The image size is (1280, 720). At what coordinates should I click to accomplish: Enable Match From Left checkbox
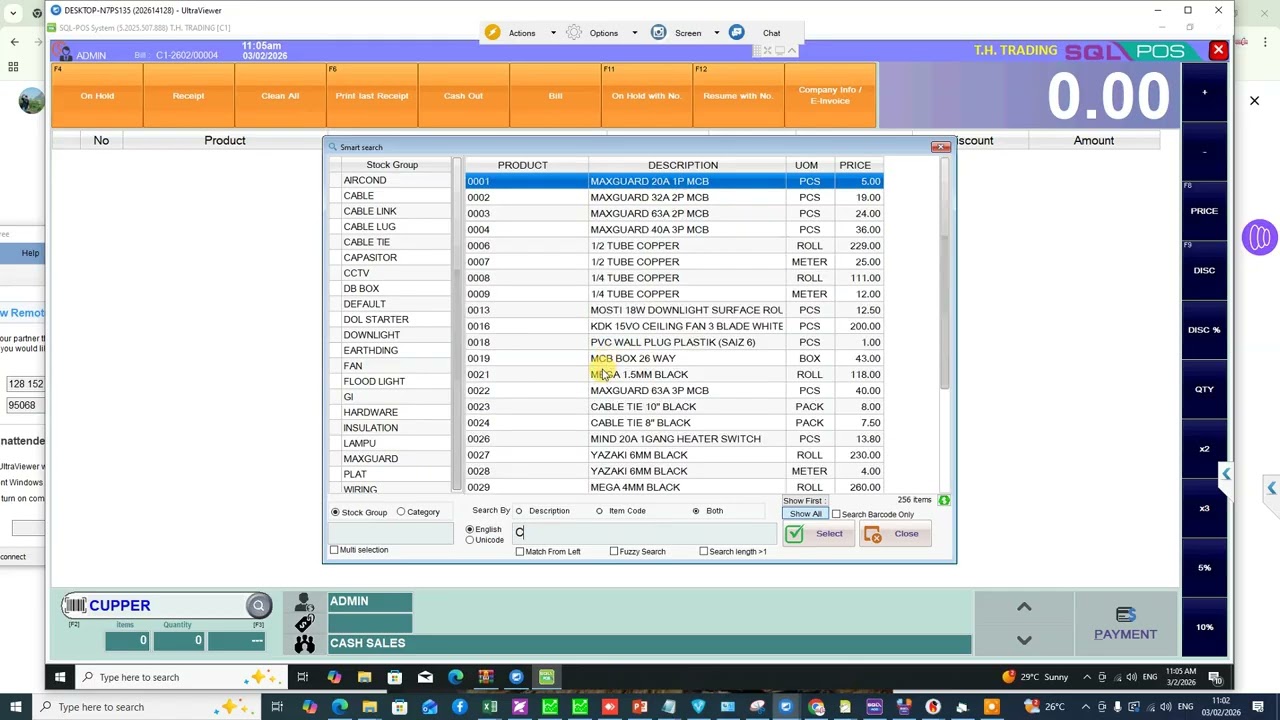pos(520,551)
